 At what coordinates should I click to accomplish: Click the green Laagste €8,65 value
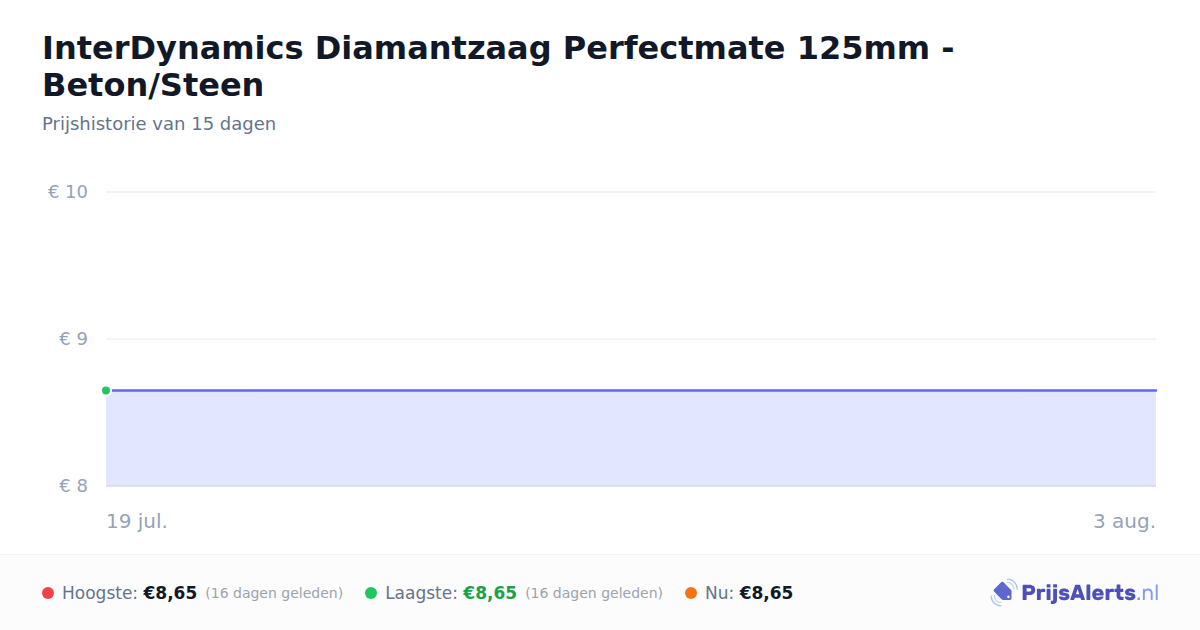click(490, 593)
